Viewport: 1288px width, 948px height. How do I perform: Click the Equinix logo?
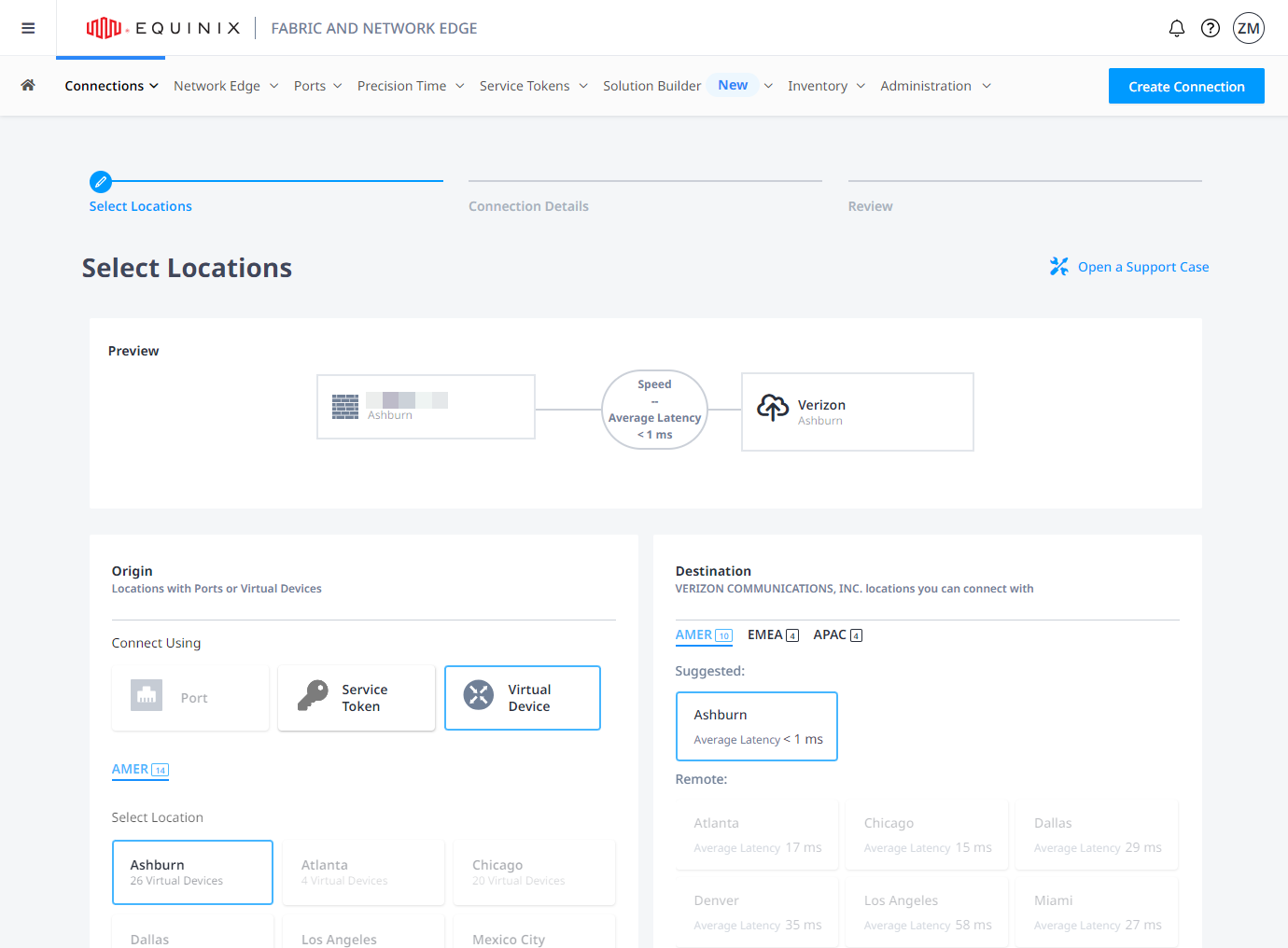point(162,28)
